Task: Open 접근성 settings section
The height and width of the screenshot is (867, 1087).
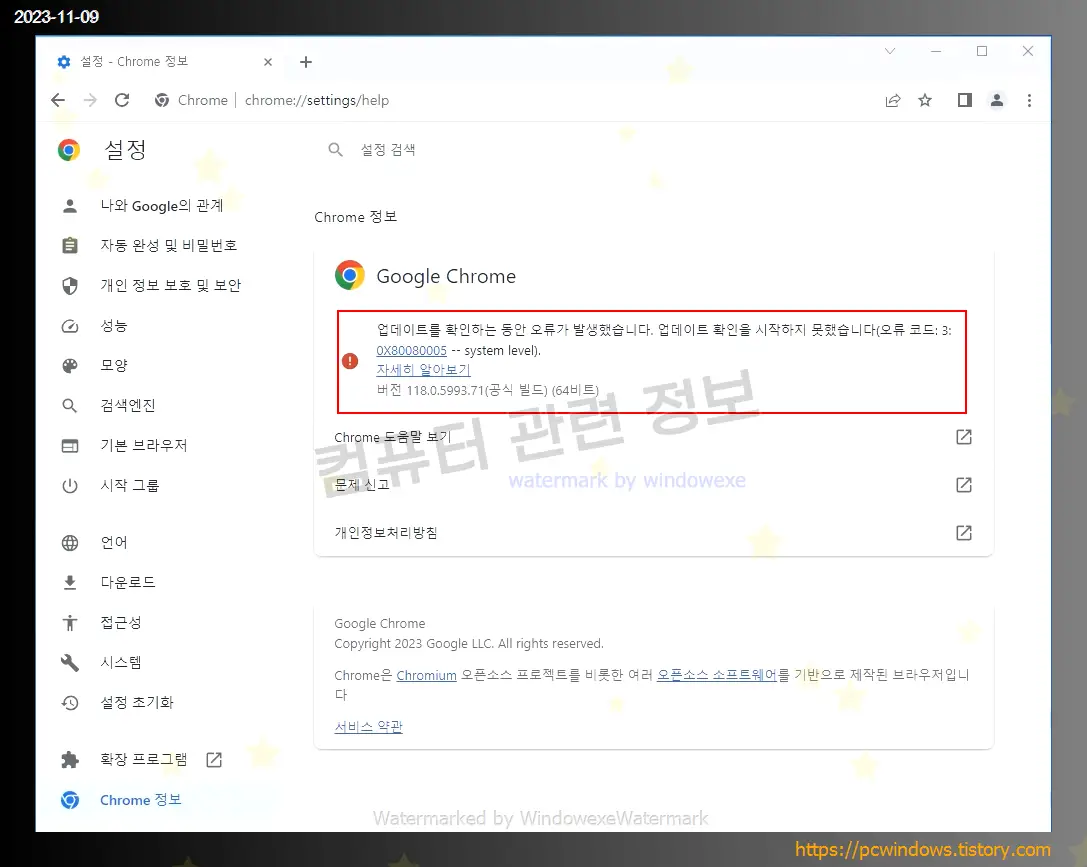Action: (x=121, y=622)
